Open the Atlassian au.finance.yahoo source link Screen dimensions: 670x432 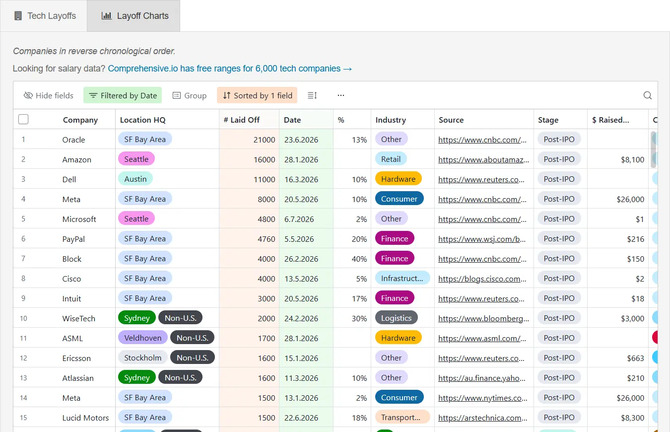click(x=482, y=378)
